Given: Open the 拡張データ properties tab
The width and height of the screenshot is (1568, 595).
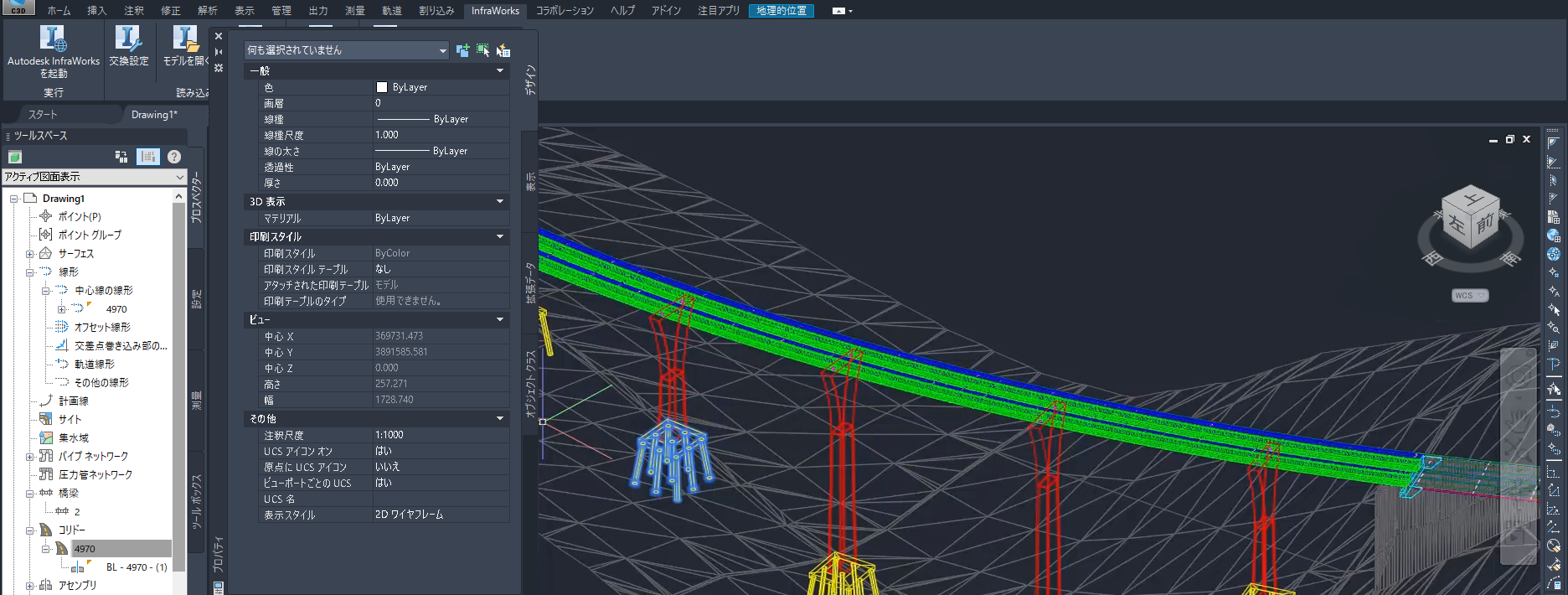Looking at the screenshot, I should point(529,282).
